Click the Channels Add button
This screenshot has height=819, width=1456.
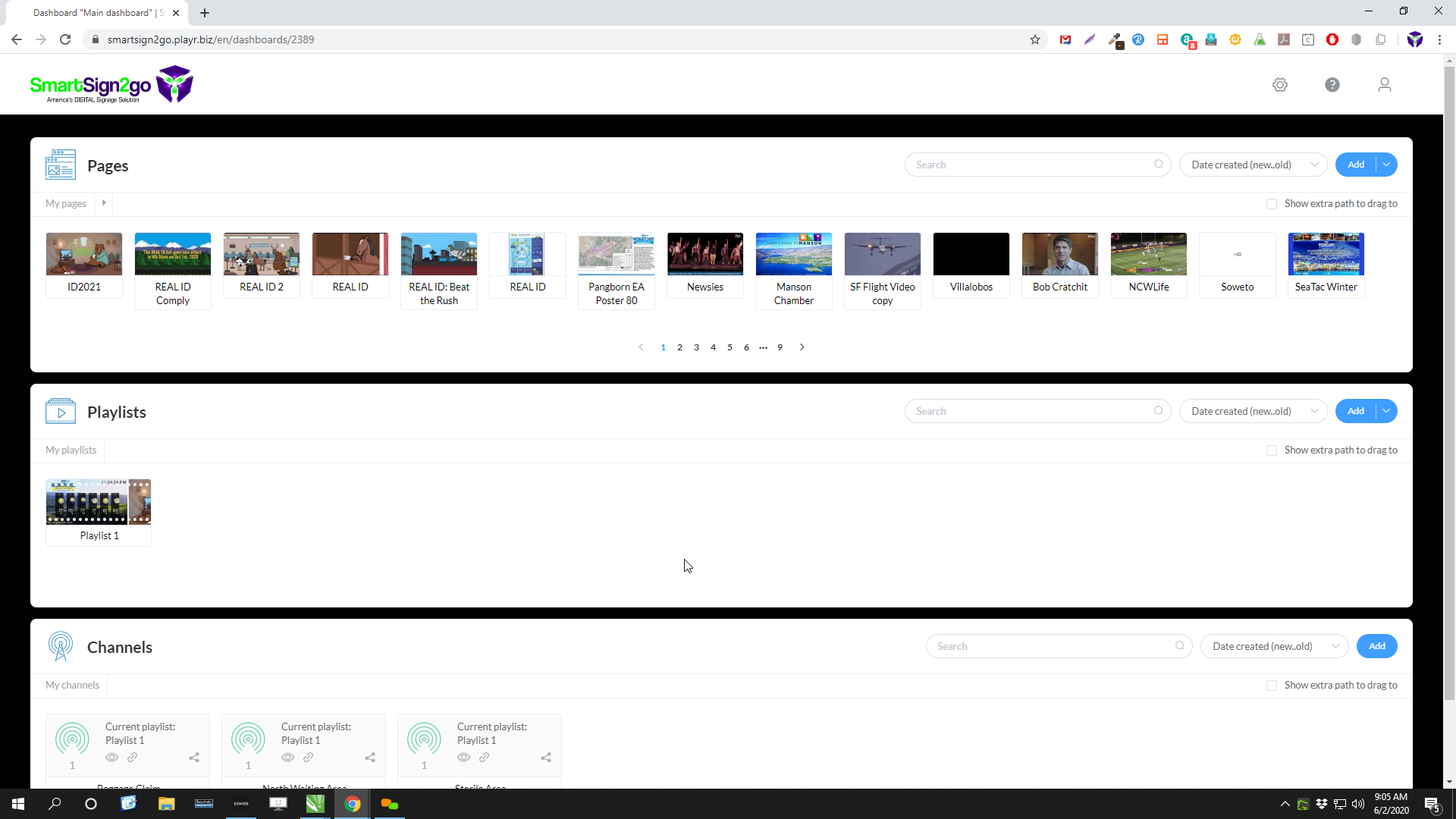pyautogui.click(x=1376, y=646)
